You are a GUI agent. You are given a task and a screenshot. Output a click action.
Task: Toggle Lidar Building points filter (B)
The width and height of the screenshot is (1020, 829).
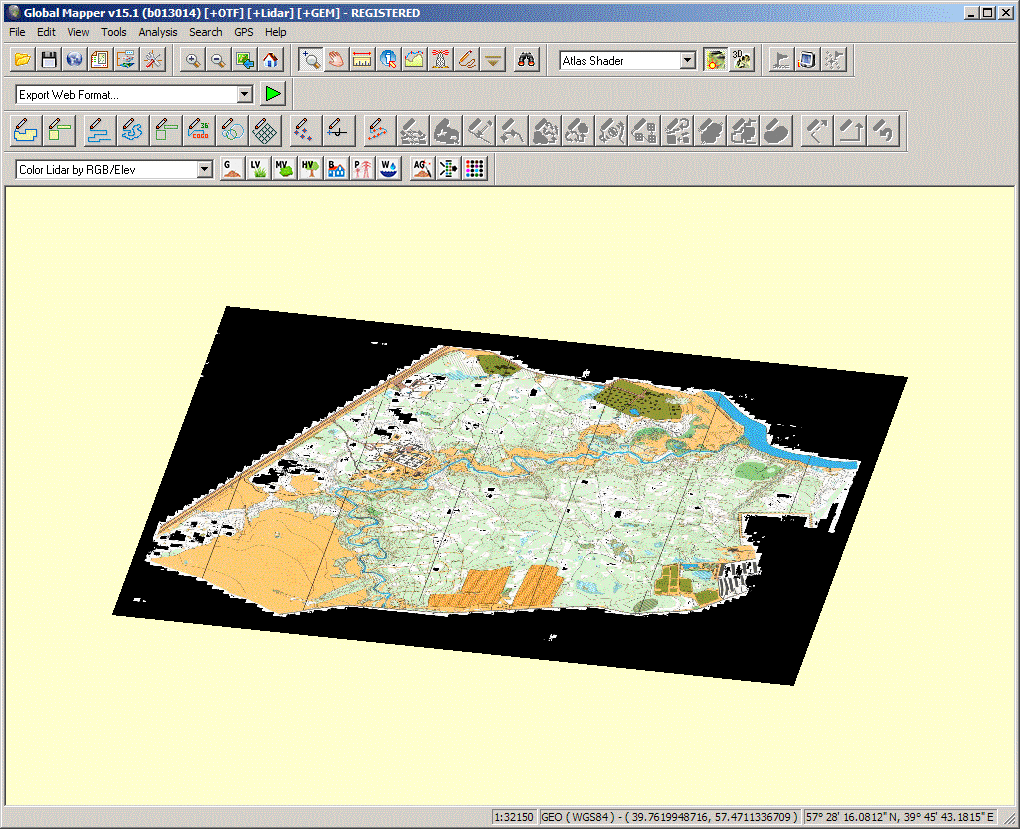point(337,169)
